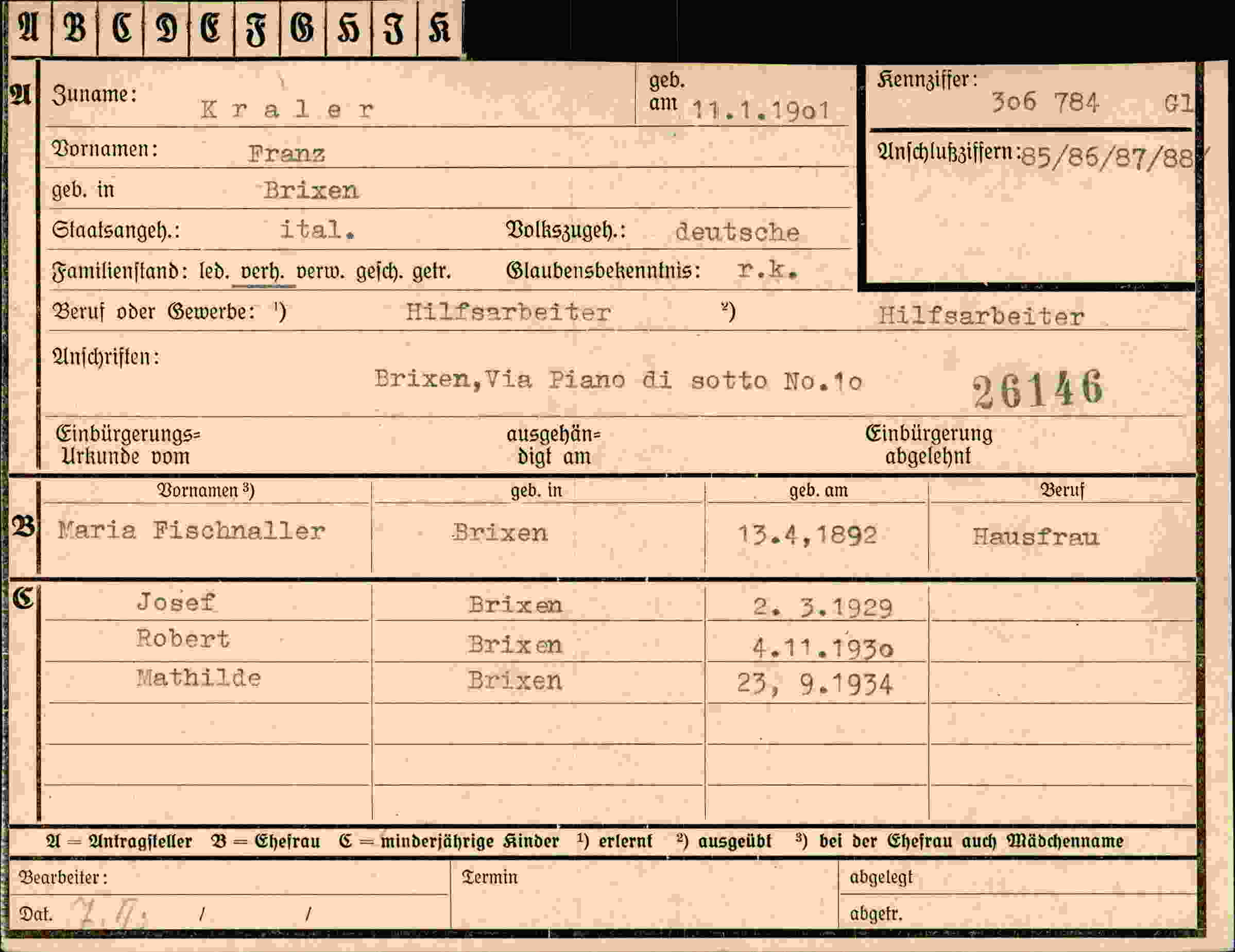Click the child name 'Robert'
Viewport: 1235px width, 952px height.
pyautogui.click(x=183, y=639)
